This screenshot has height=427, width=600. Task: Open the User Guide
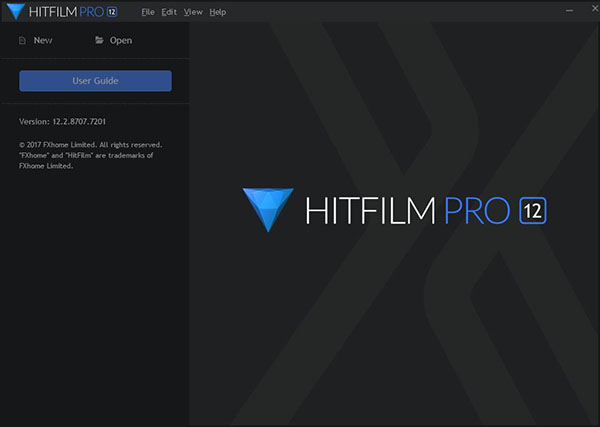(95, 81)
